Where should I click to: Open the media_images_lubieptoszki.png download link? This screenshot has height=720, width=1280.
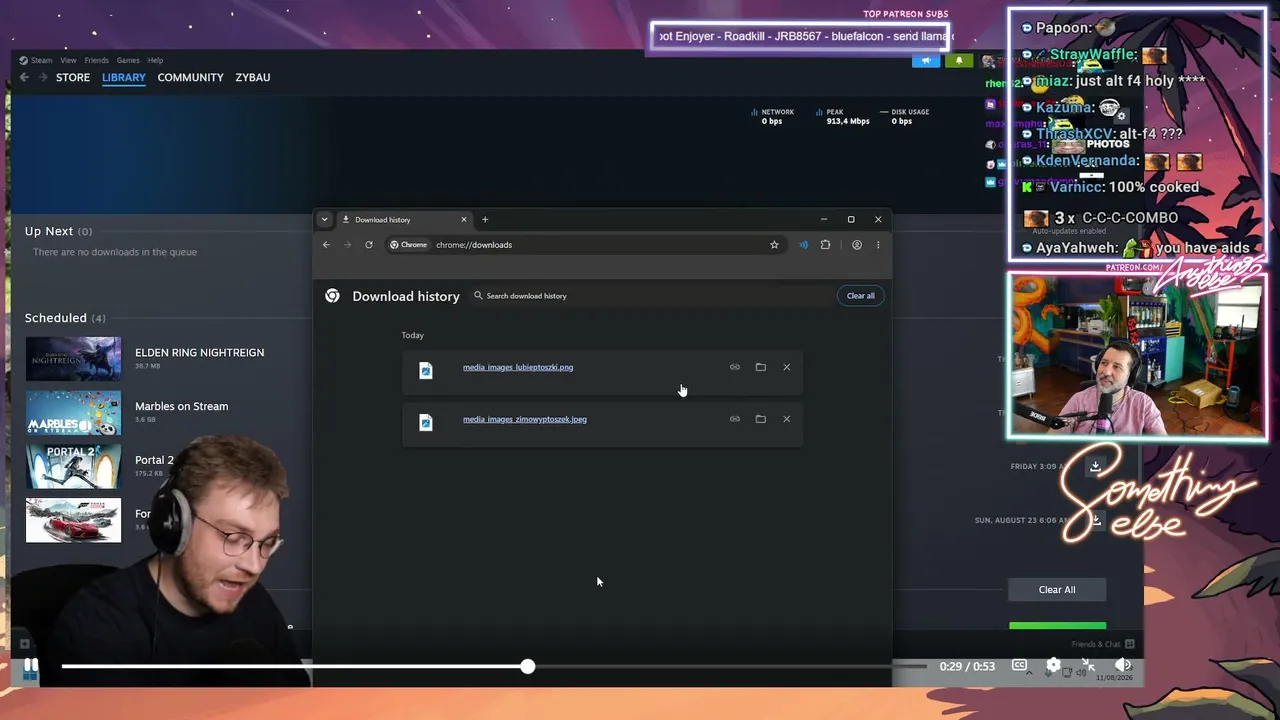click(x=518, y=367)
